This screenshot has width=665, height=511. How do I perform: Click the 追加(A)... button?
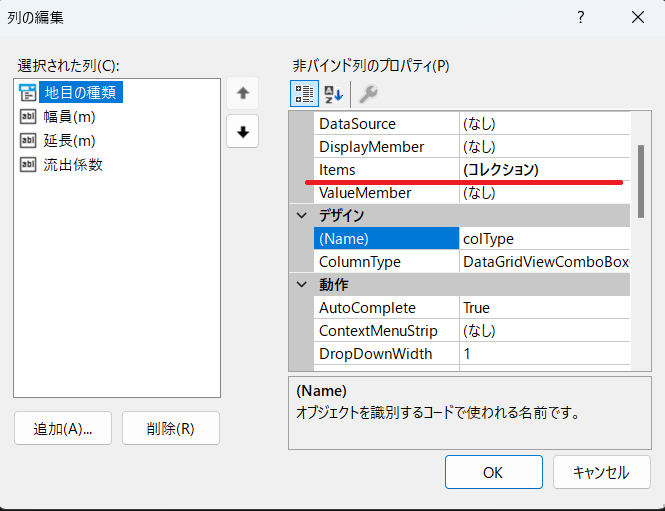63,429
